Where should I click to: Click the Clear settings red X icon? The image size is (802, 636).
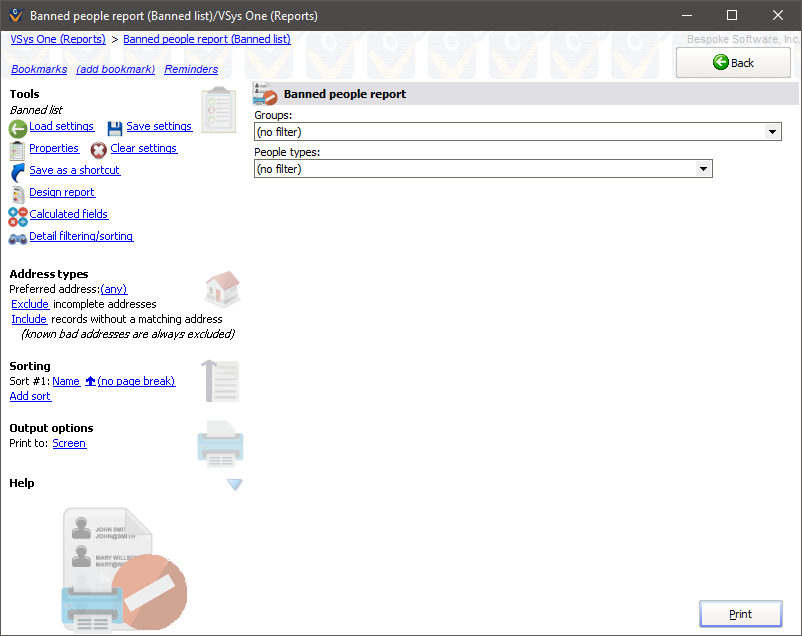(98, 149)
